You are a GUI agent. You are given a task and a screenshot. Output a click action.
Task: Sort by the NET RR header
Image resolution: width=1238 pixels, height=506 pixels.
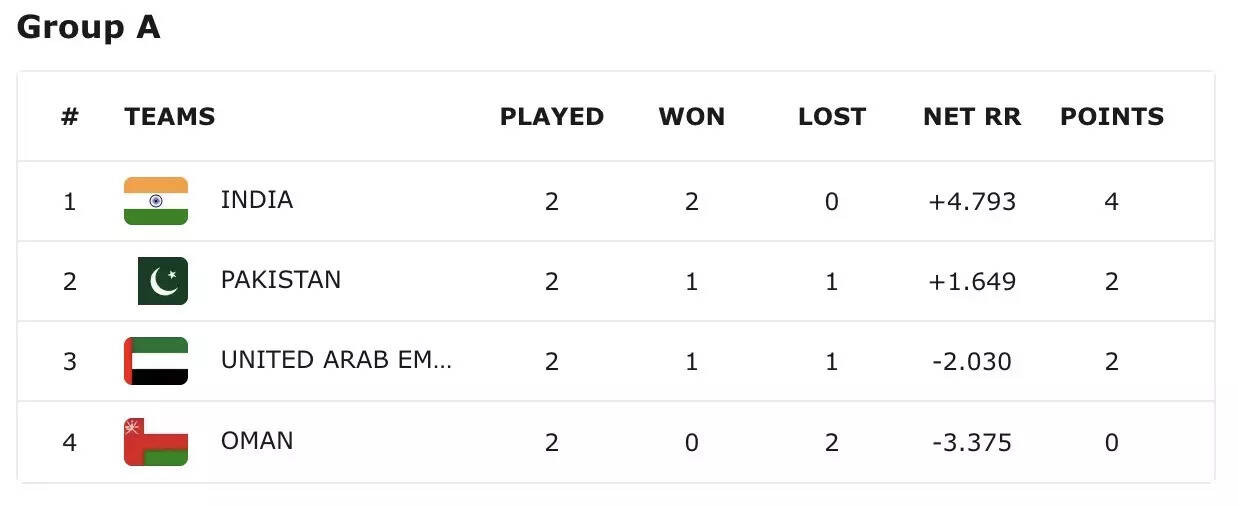pyautogui.click(x=972, y=117)
